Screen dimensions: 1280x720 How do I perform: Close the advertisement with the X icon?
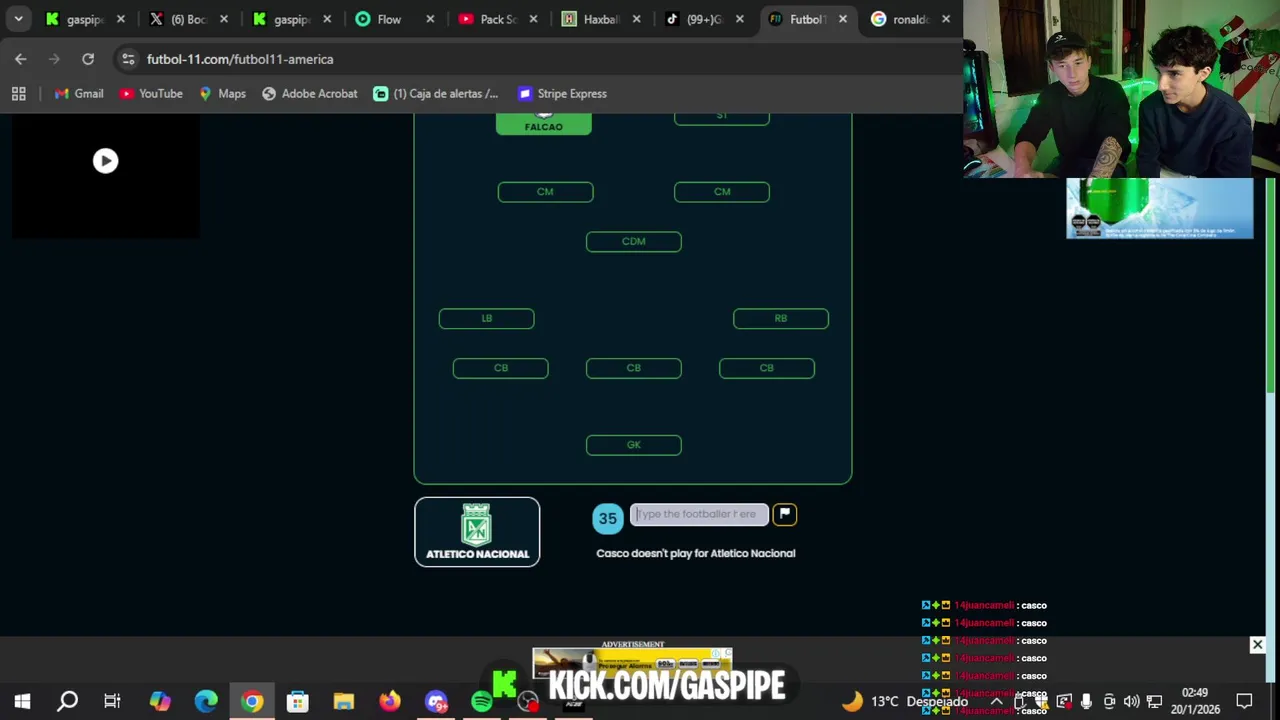pyautogui.click(x=1257, y=645)
